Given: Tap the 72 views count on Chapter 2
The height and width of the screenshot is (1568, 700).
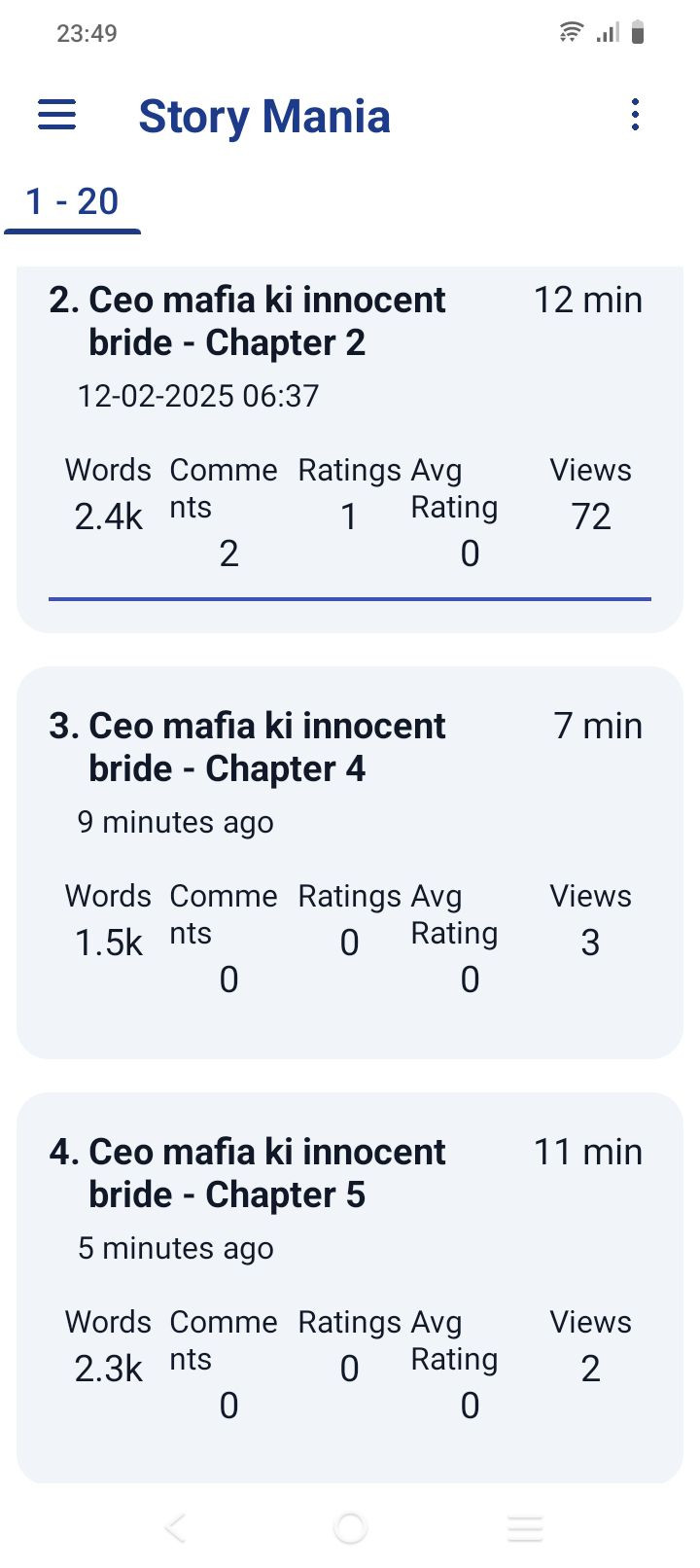Looking at the screenshot, I should click(x=591, y=517).
